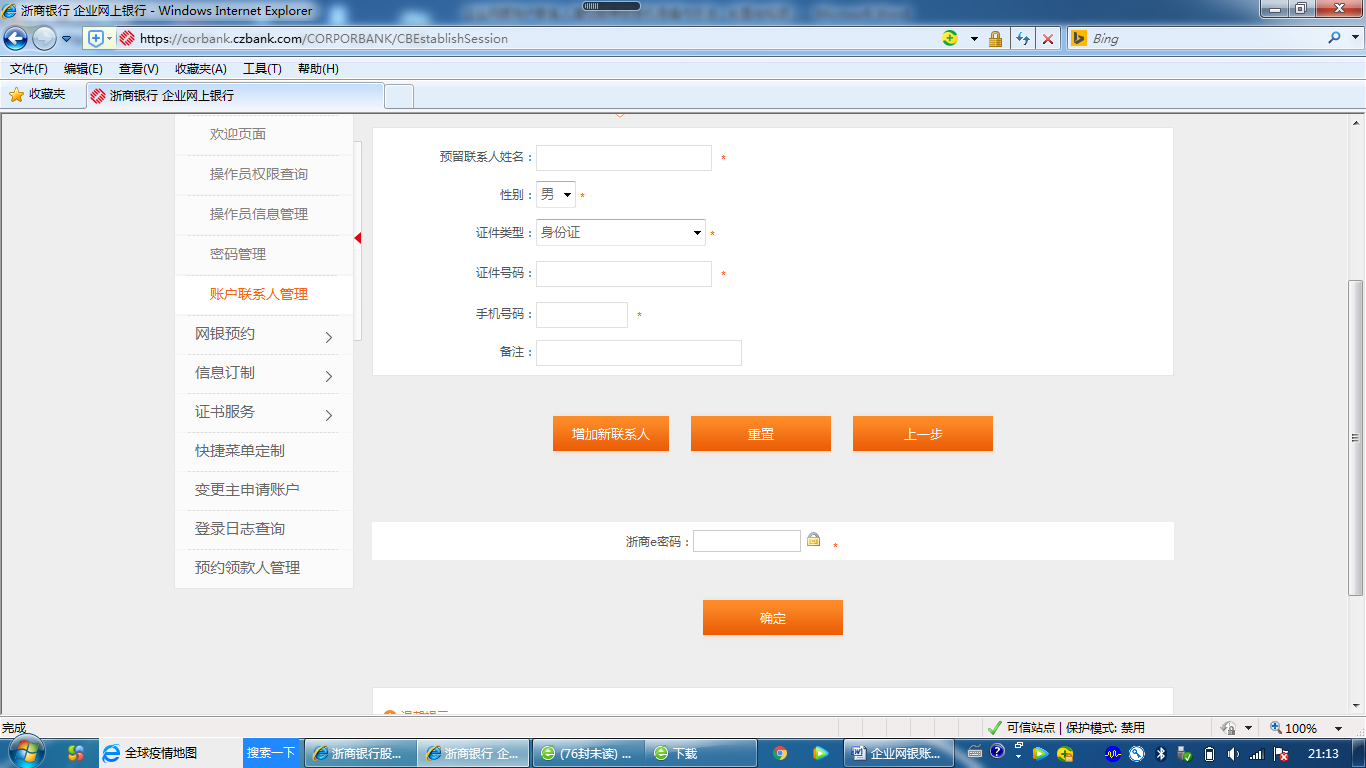Open 操作员权限查询 in the sidebar

259,174
